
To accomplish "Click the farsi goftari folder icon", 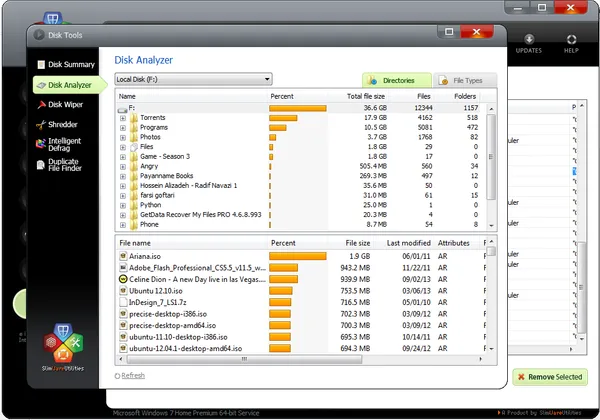I will click(x=134, y=195).
